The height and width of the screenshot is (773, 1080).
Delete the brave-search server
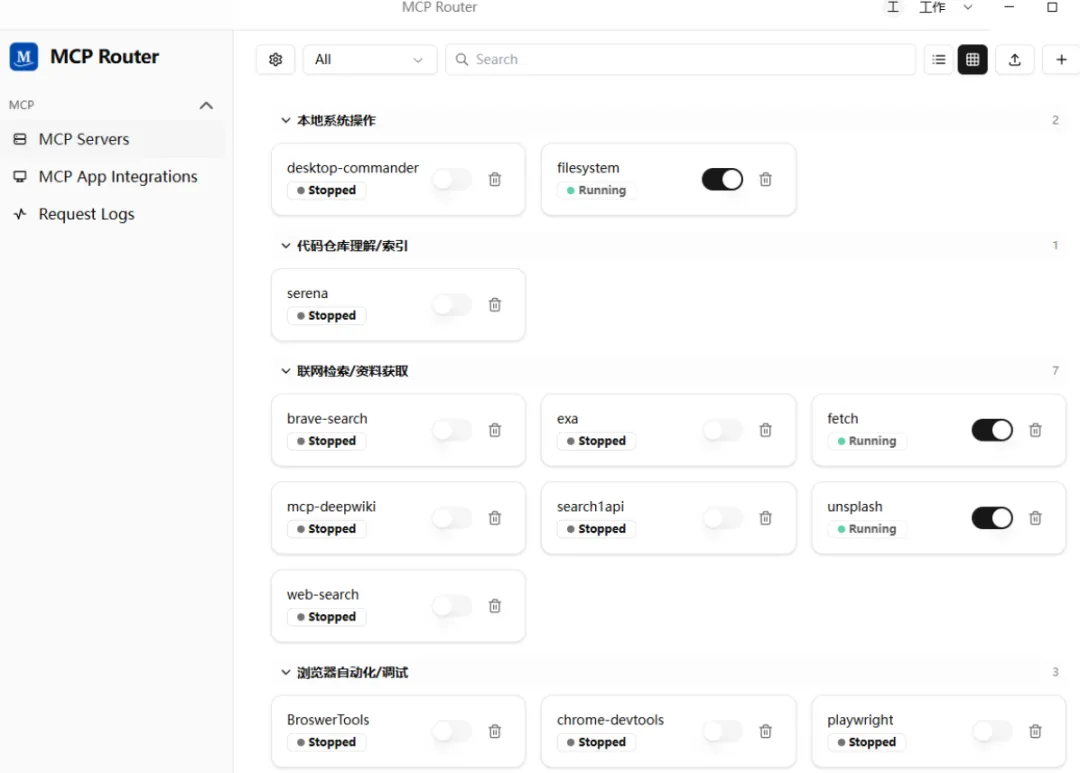[495, 430]
